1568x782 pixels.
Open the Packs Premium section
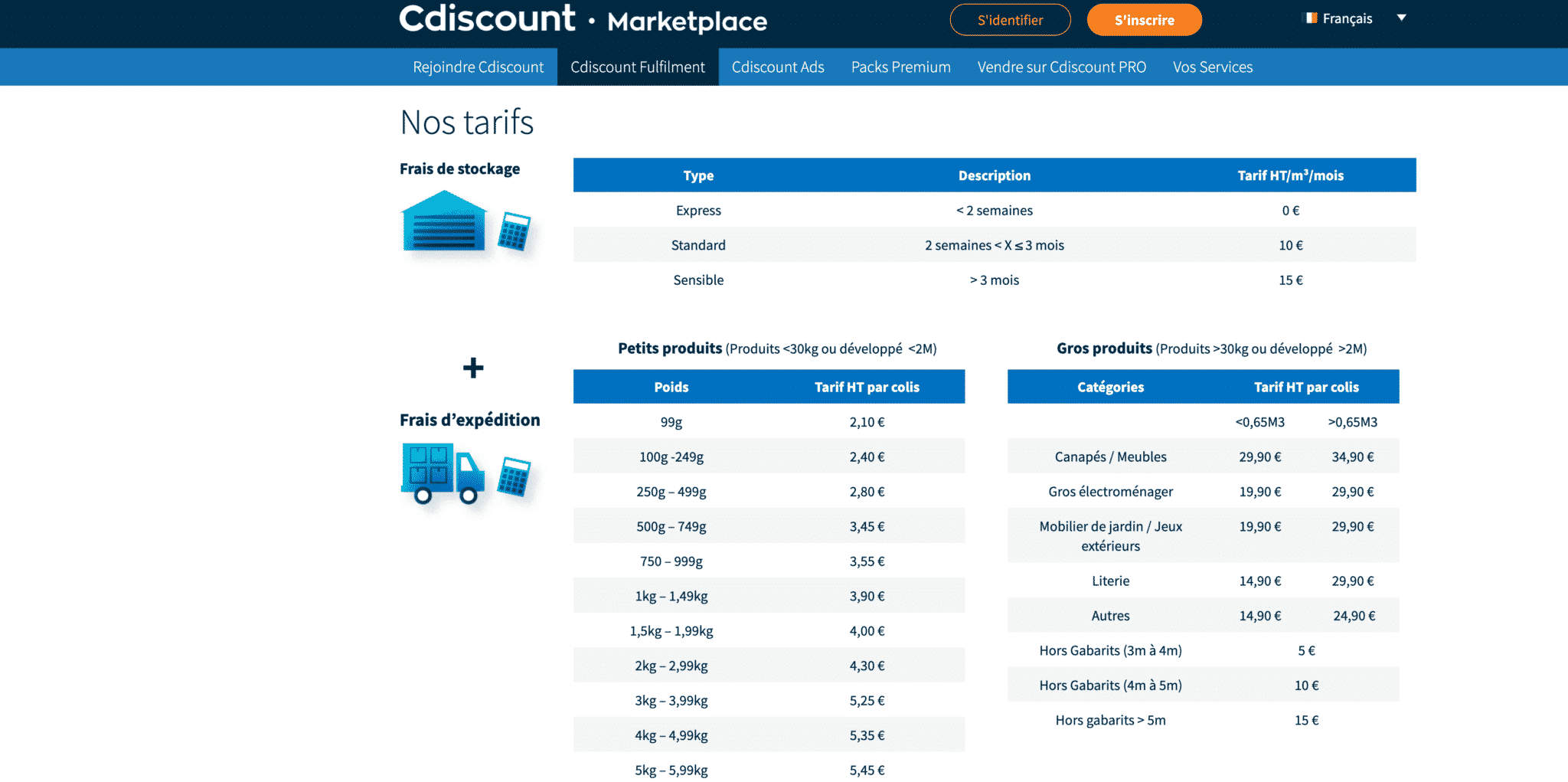900,67
